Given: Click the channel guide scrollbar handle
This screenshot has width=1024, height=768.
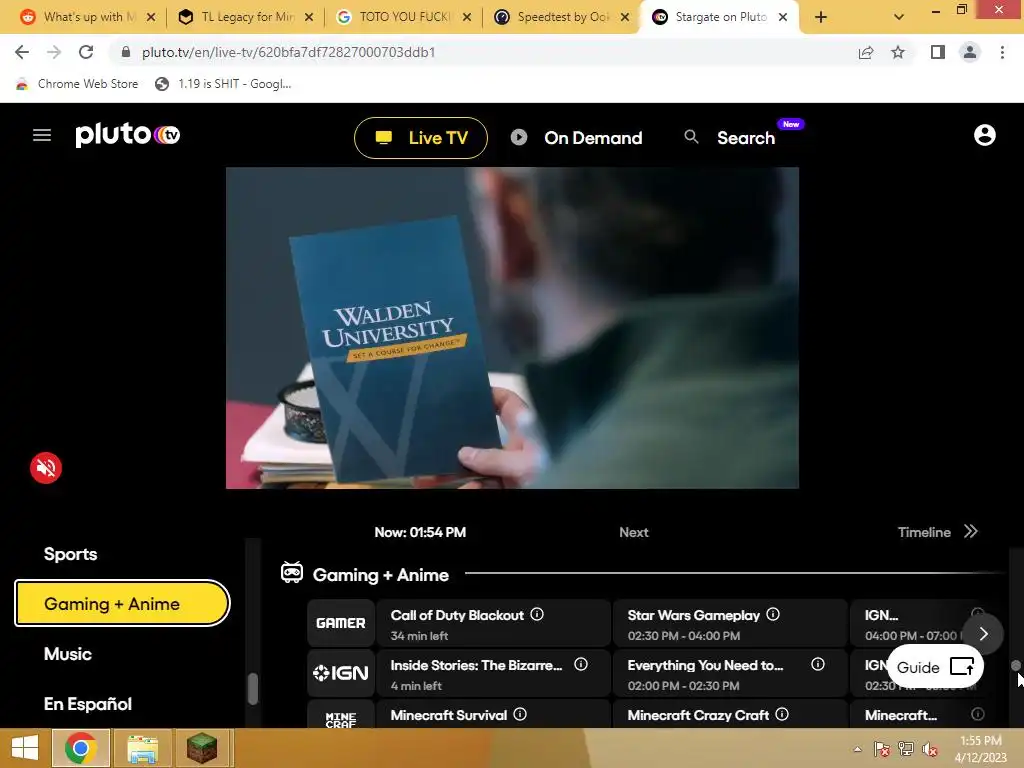Looking at the screenshot, I should pos(1016,665).
